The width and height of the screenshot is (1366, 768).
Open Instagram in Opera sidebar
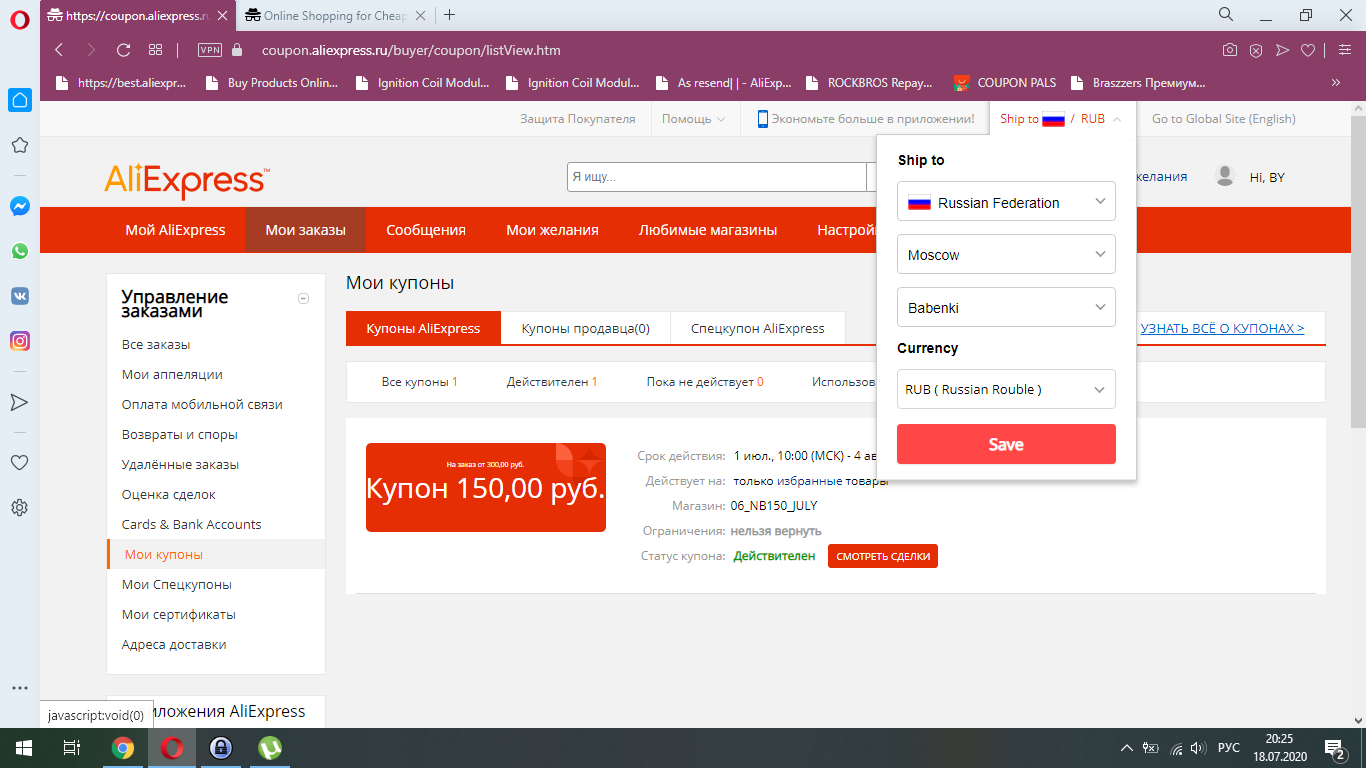pos(19,341)
